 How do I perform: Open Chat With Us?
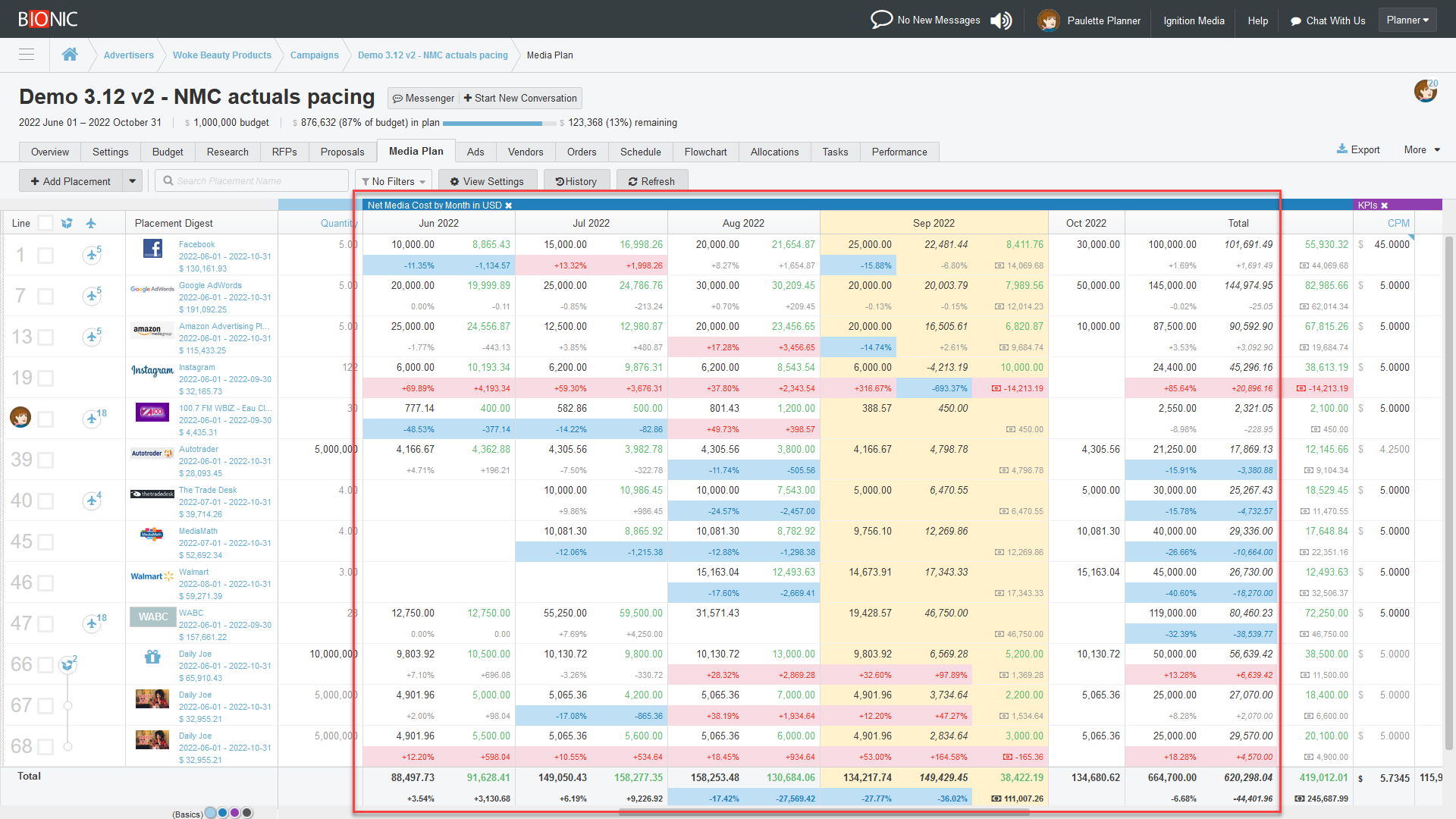coord(1328,20)
